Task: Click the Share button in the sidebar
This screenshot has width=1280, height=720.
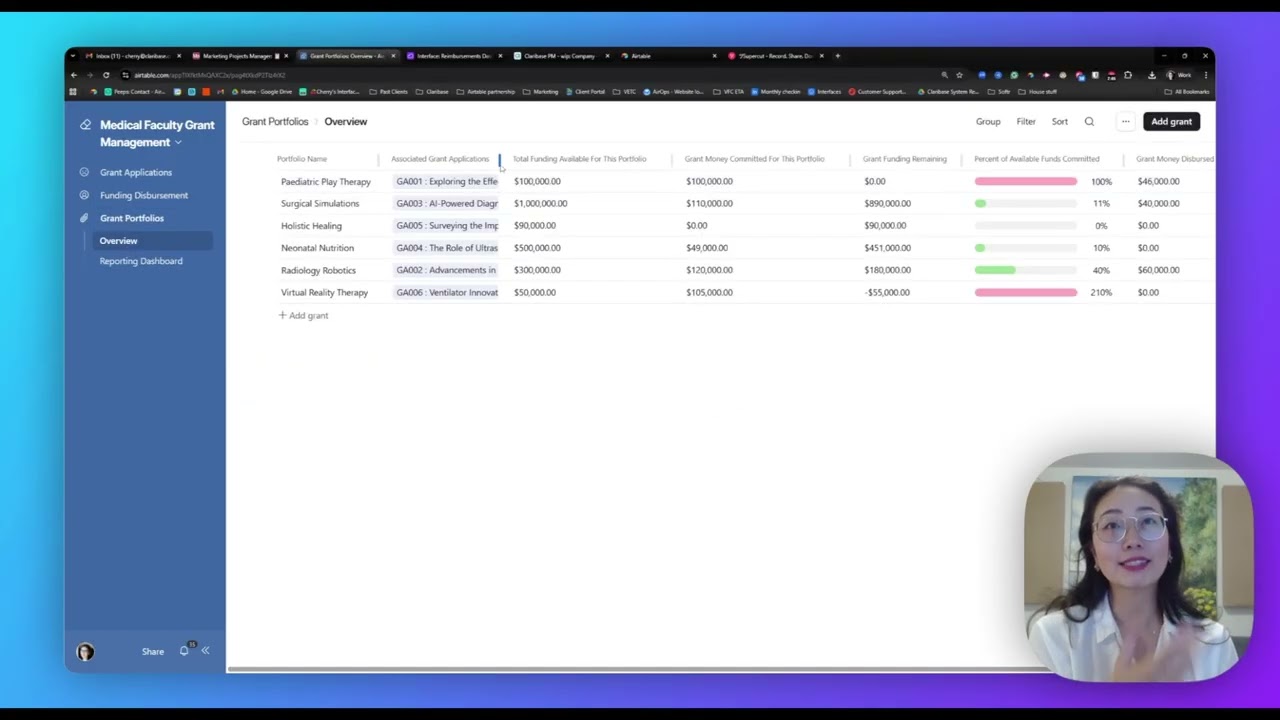Action: click(153, 652)
